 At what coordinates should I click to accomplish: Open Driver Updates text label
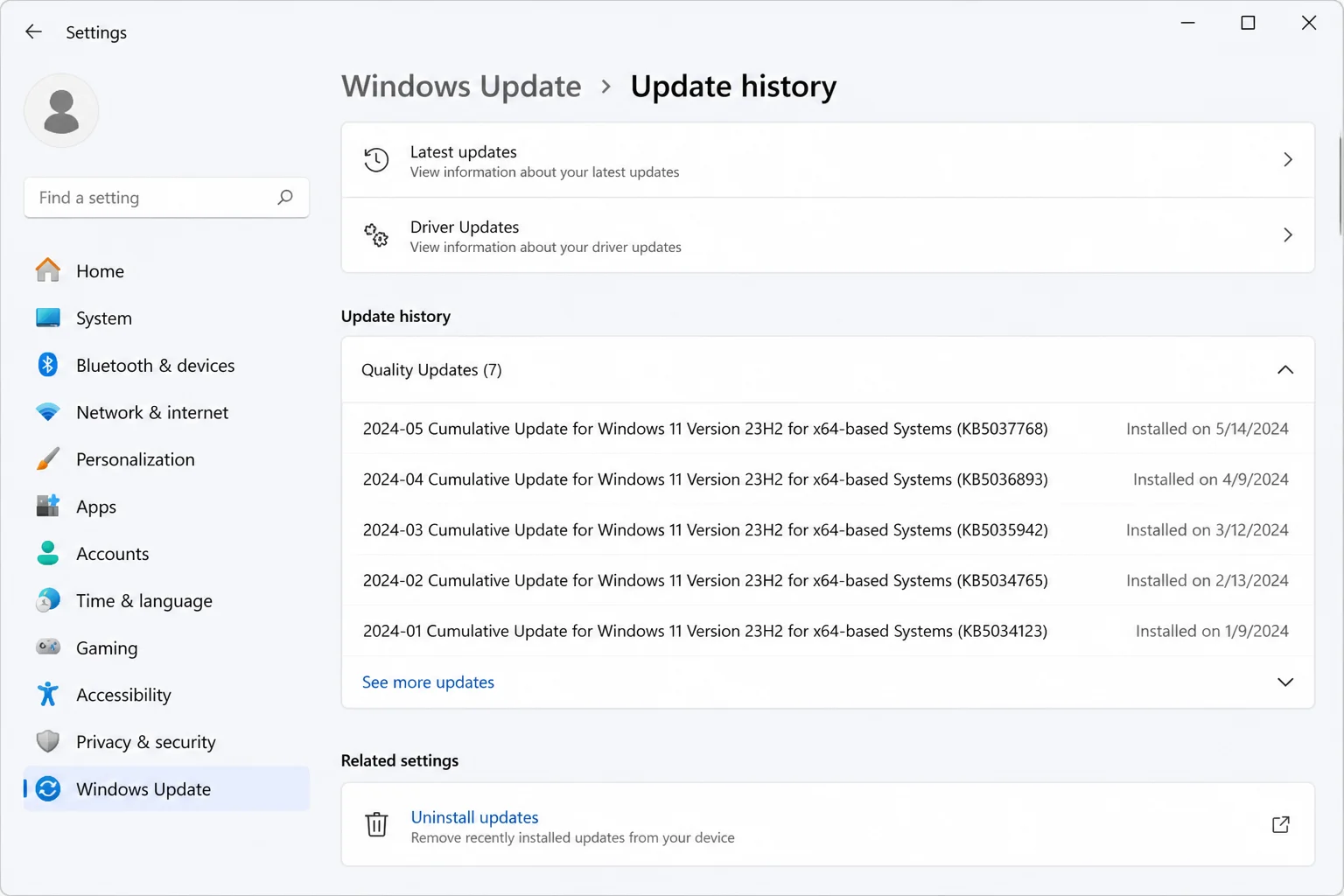pyautogui.click(x=465, y=227)
